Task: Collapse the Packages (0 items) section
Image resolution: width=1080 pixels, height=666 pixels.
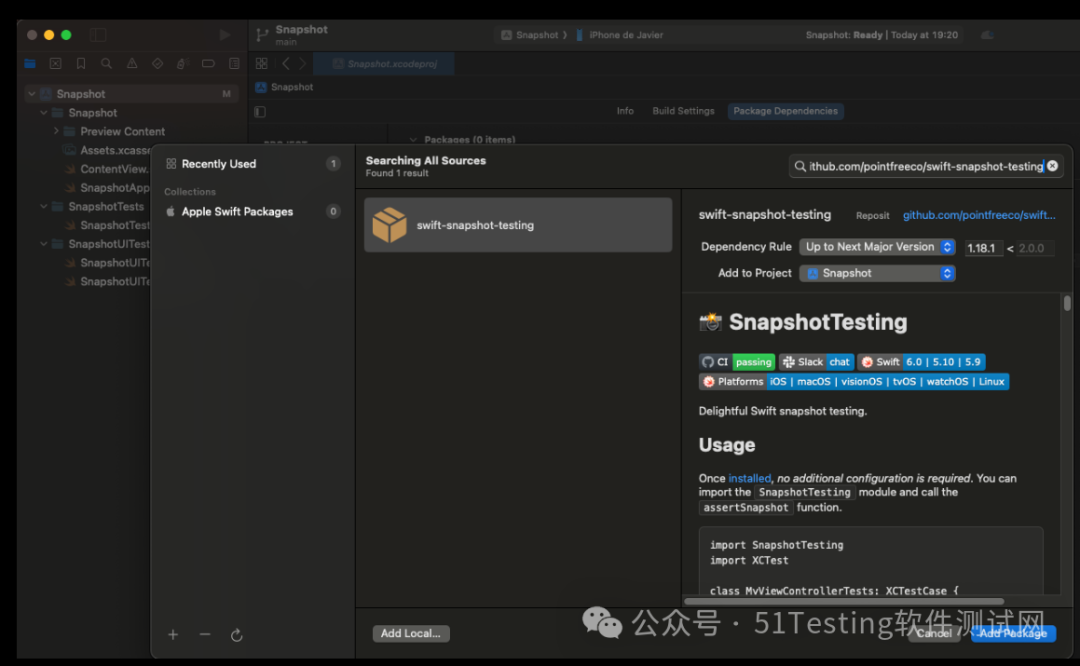Action: coord(413,140)
